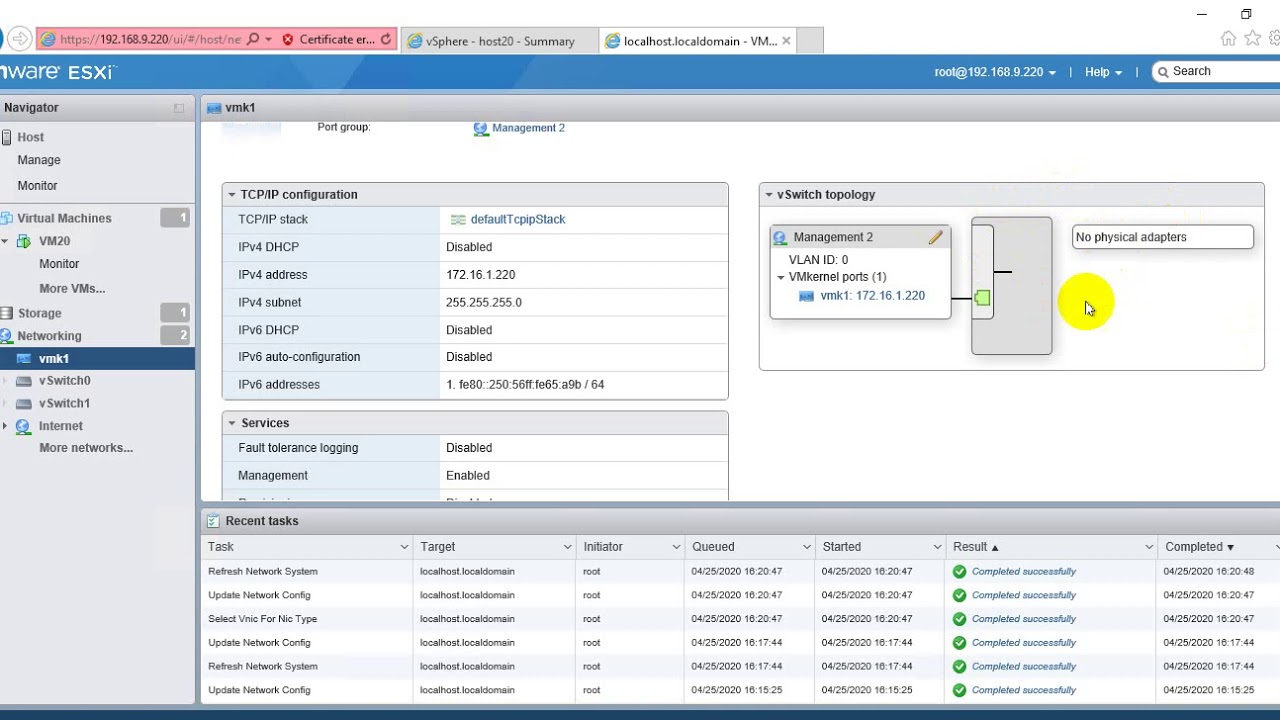Click the No physical adapters box

[1162, 237]
